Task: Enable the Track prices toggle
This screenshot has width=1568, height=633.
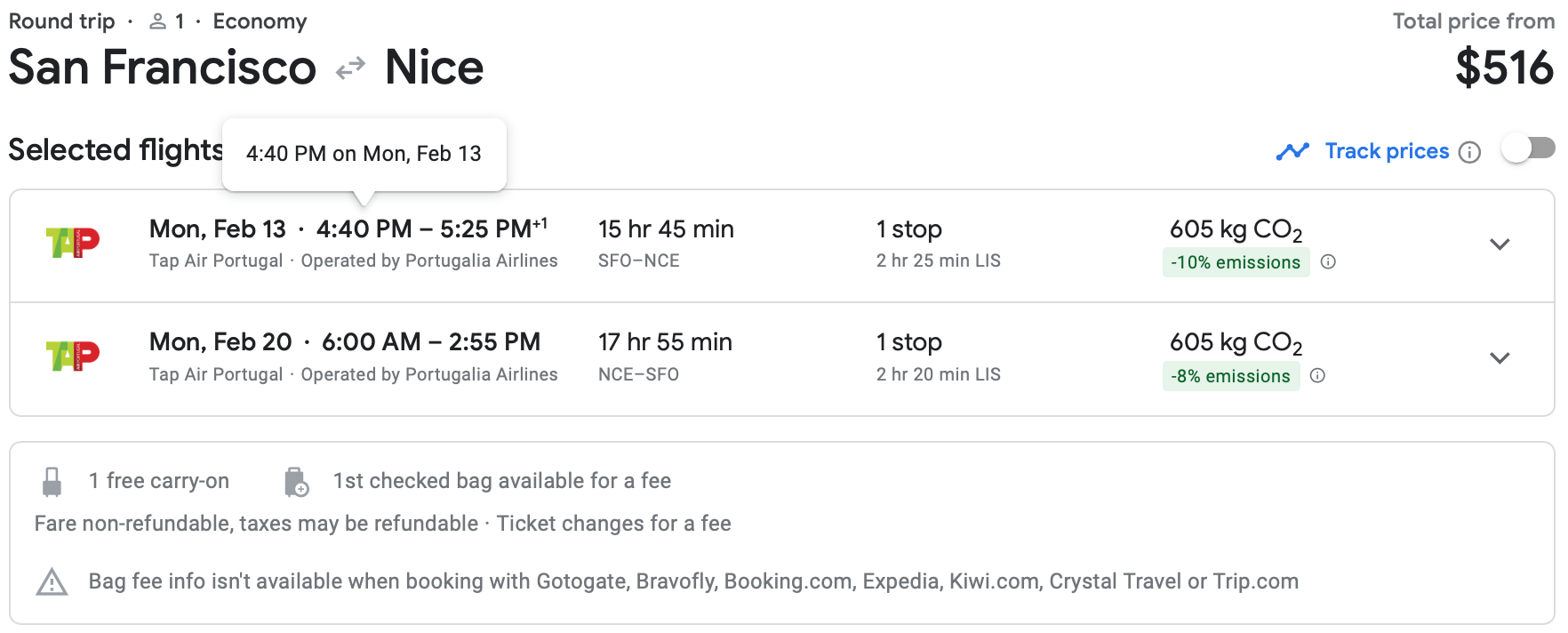Action: 1528,148
